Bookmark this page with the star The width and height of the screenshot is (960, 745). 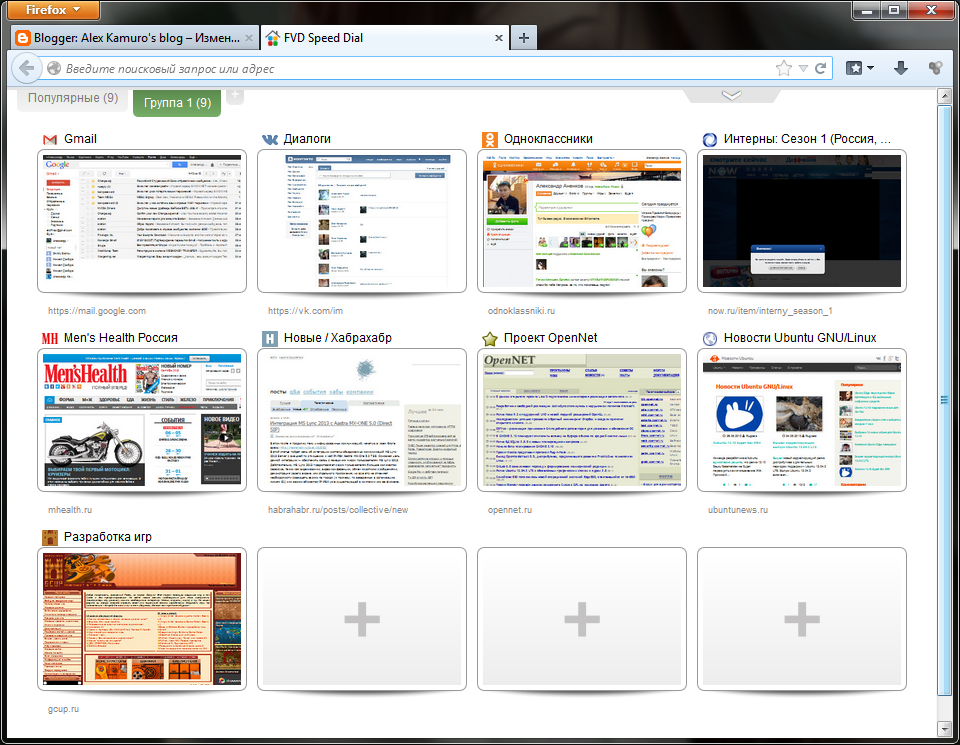(x=784, y=69)
